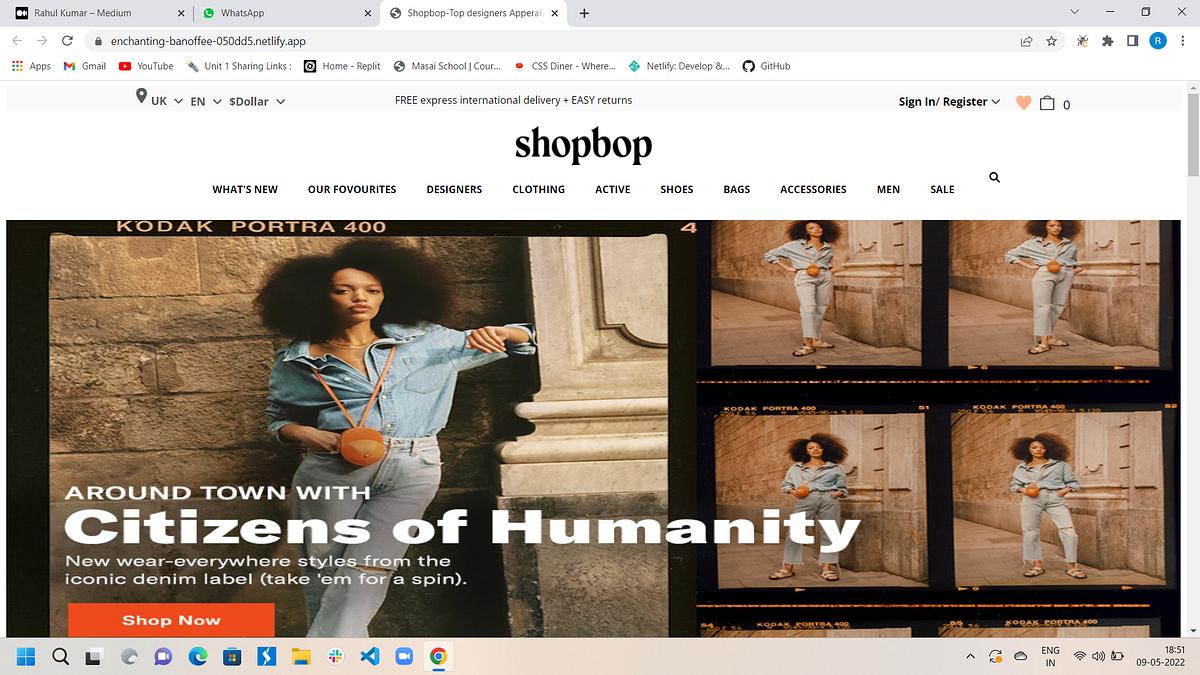Bookmark the page with the star icon
The width and height of the screenshot is (1200, 675).
coord(1051,41)
